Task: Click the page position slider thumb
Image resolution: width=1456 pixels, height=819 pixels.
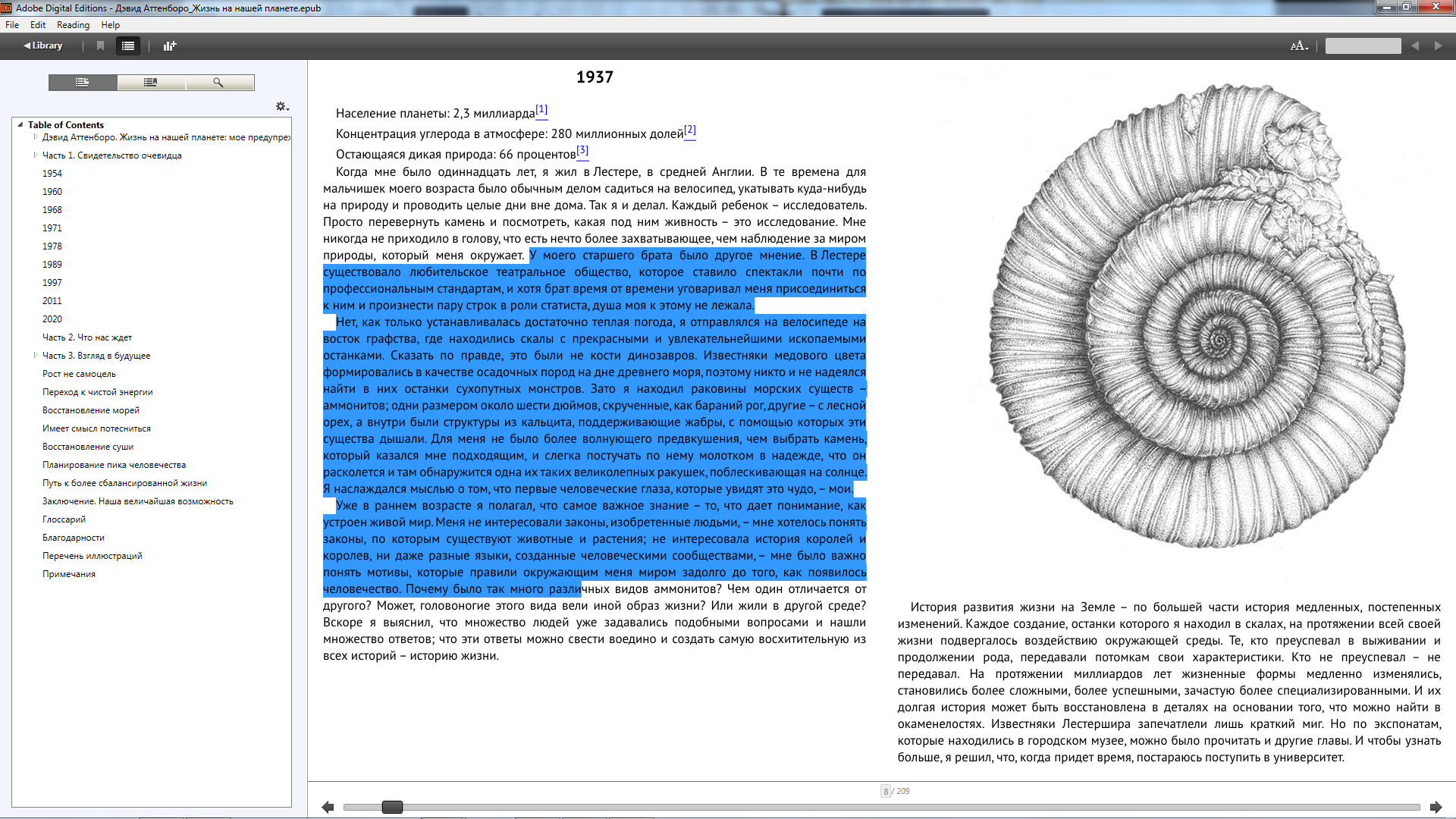Action: 392,807
